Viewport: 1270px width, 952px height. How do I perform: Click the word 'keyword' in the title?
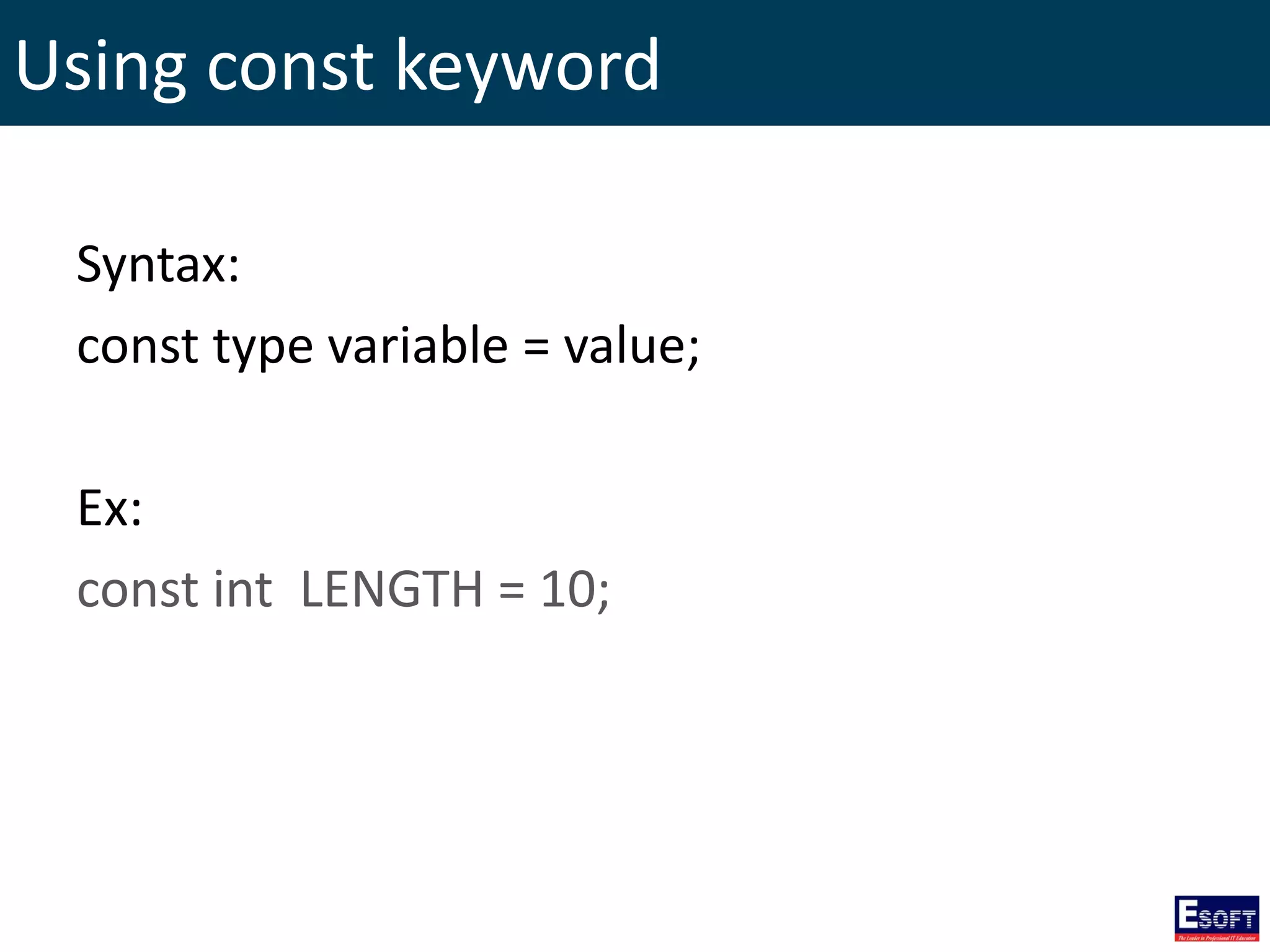(x=526, y=65)
